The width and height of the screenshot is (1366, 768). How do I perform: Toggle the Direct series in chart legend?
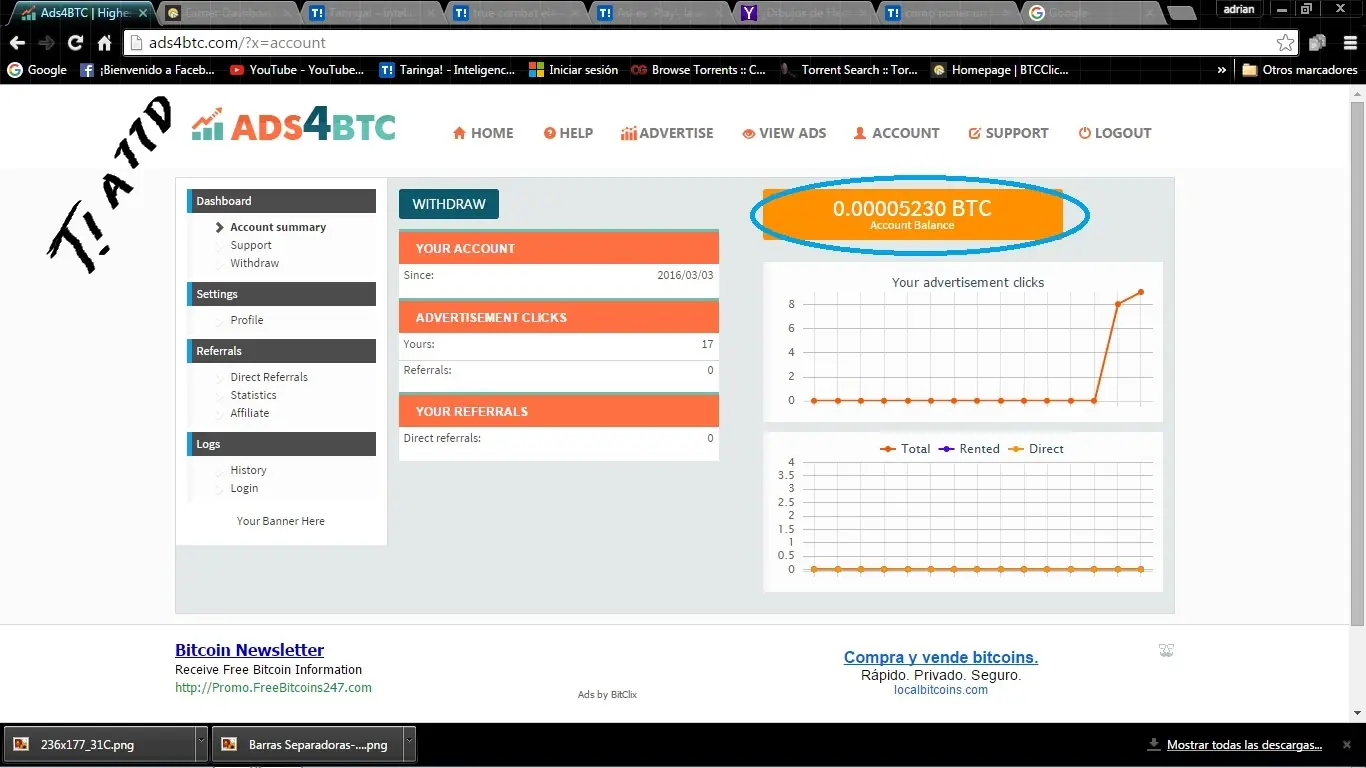point(1036,449)
